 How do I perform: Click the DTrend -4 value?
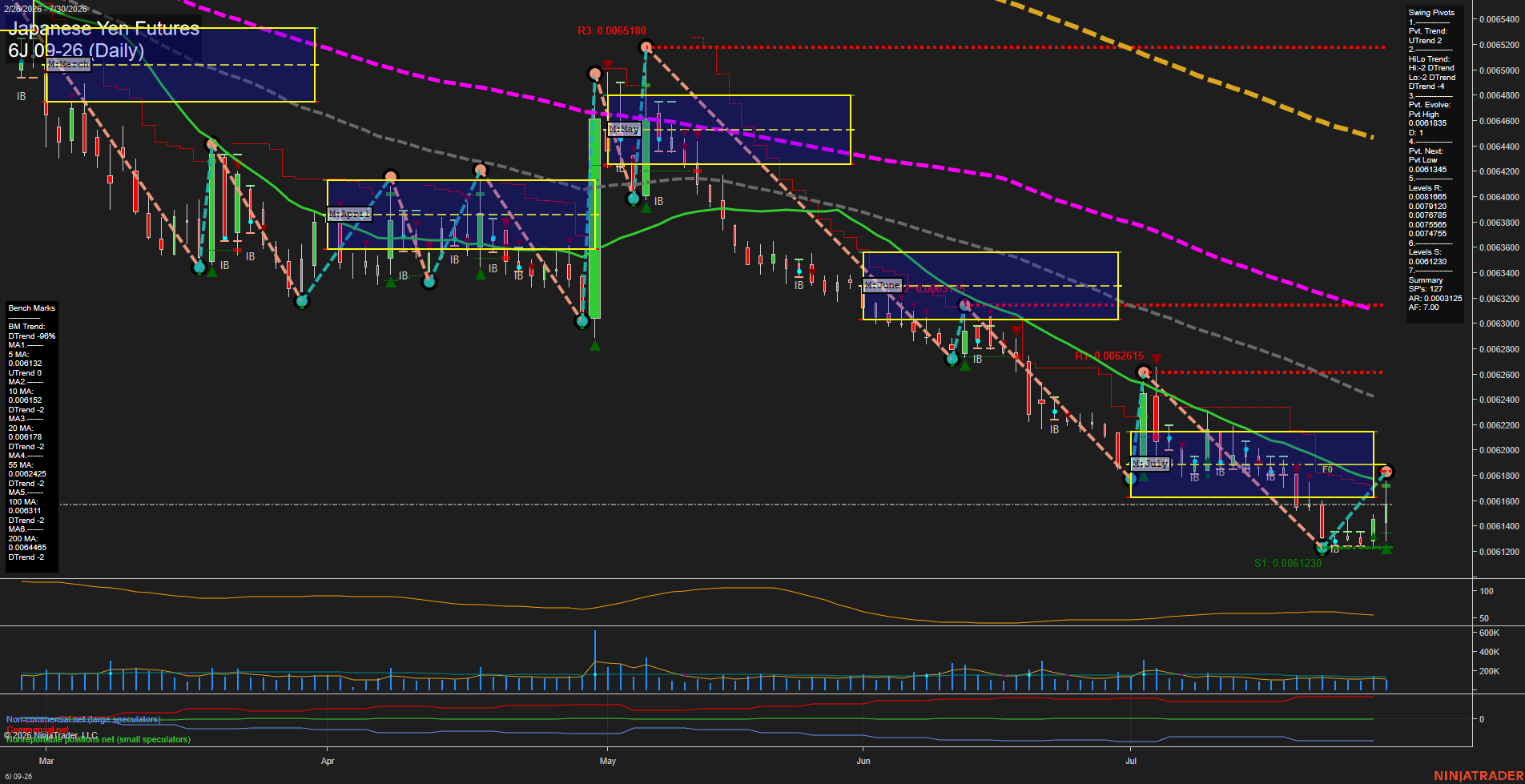(x=1426, y=86)
